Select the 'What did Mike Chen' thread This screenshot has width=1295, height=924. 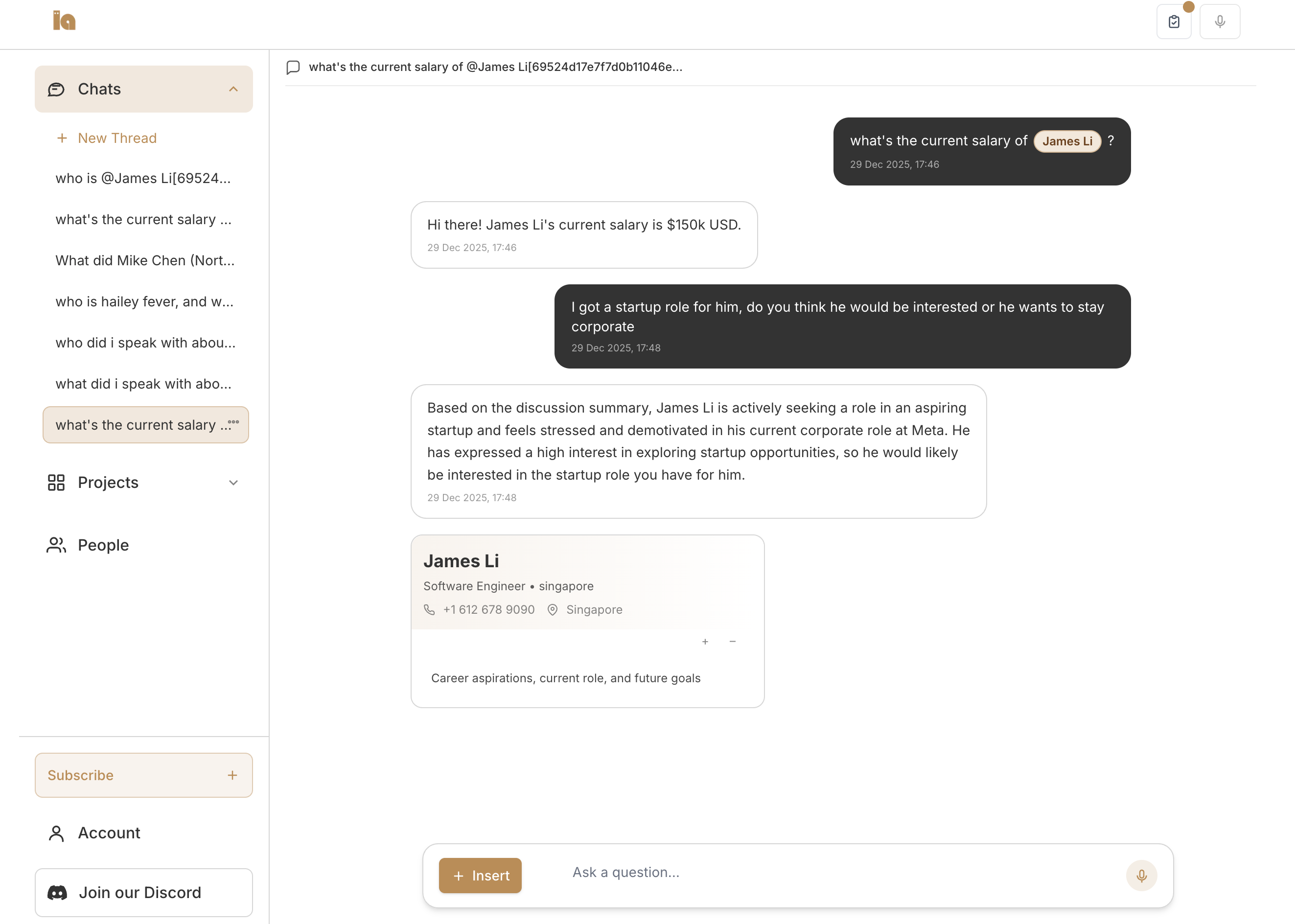point(144,260)
